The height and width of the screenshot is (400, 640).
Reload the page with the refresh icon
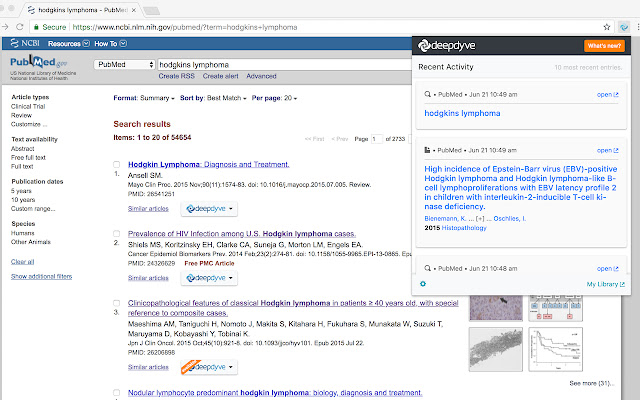(x=20, y=27)
